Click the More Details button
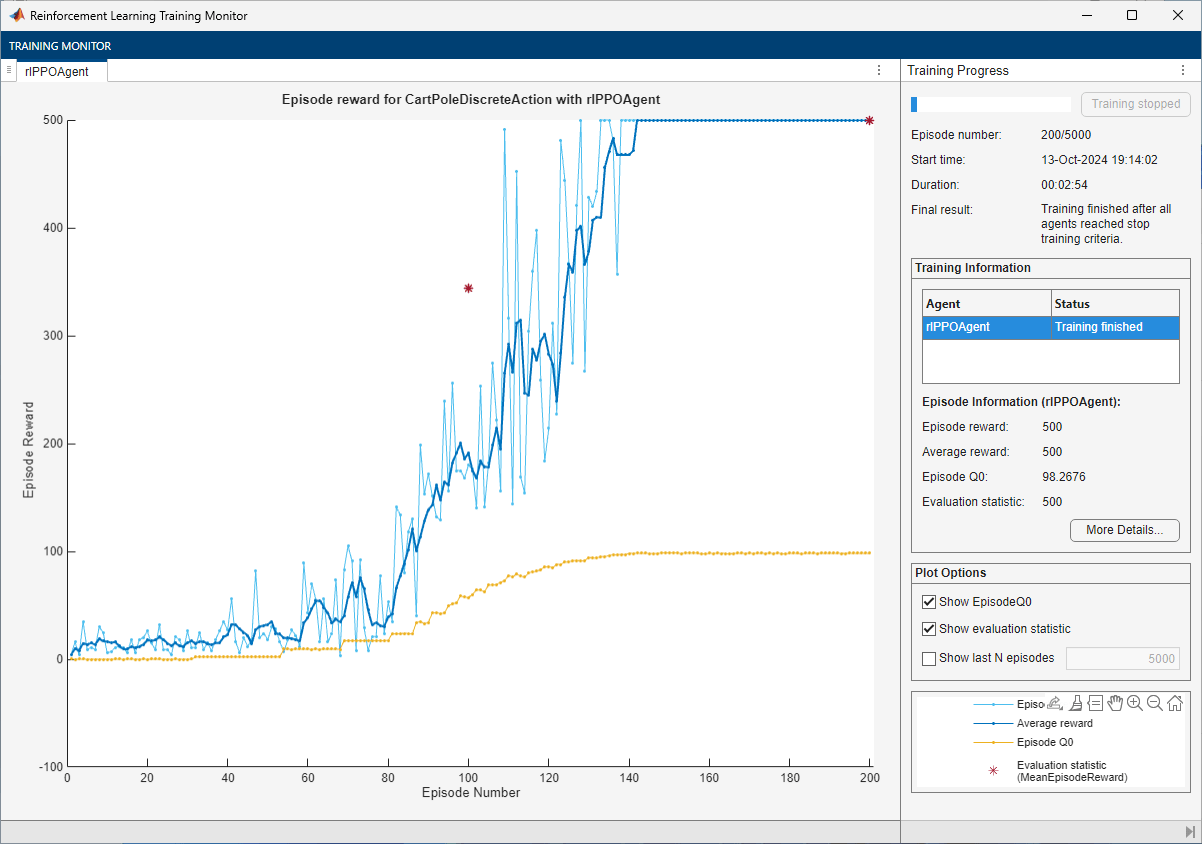The image size is (1202, 844). tap(1124, 530)
